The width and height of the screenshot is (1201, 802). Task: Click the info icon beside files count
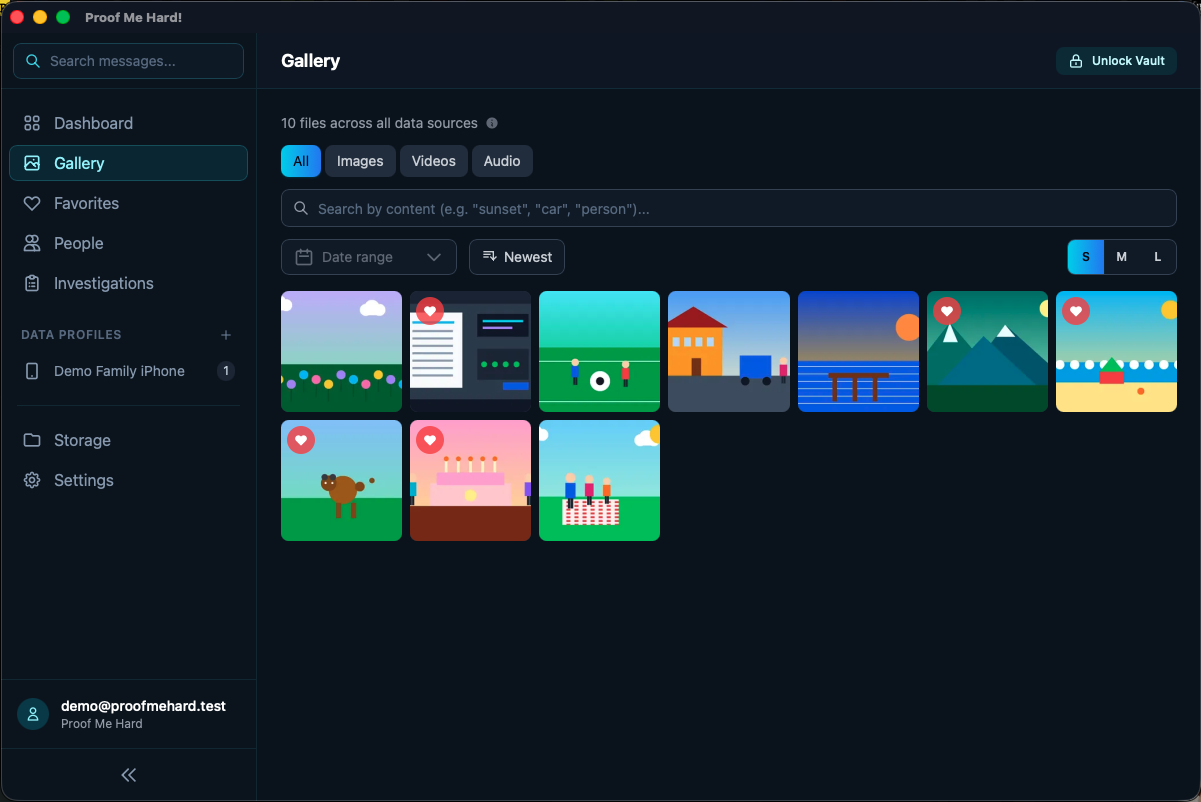492,123
